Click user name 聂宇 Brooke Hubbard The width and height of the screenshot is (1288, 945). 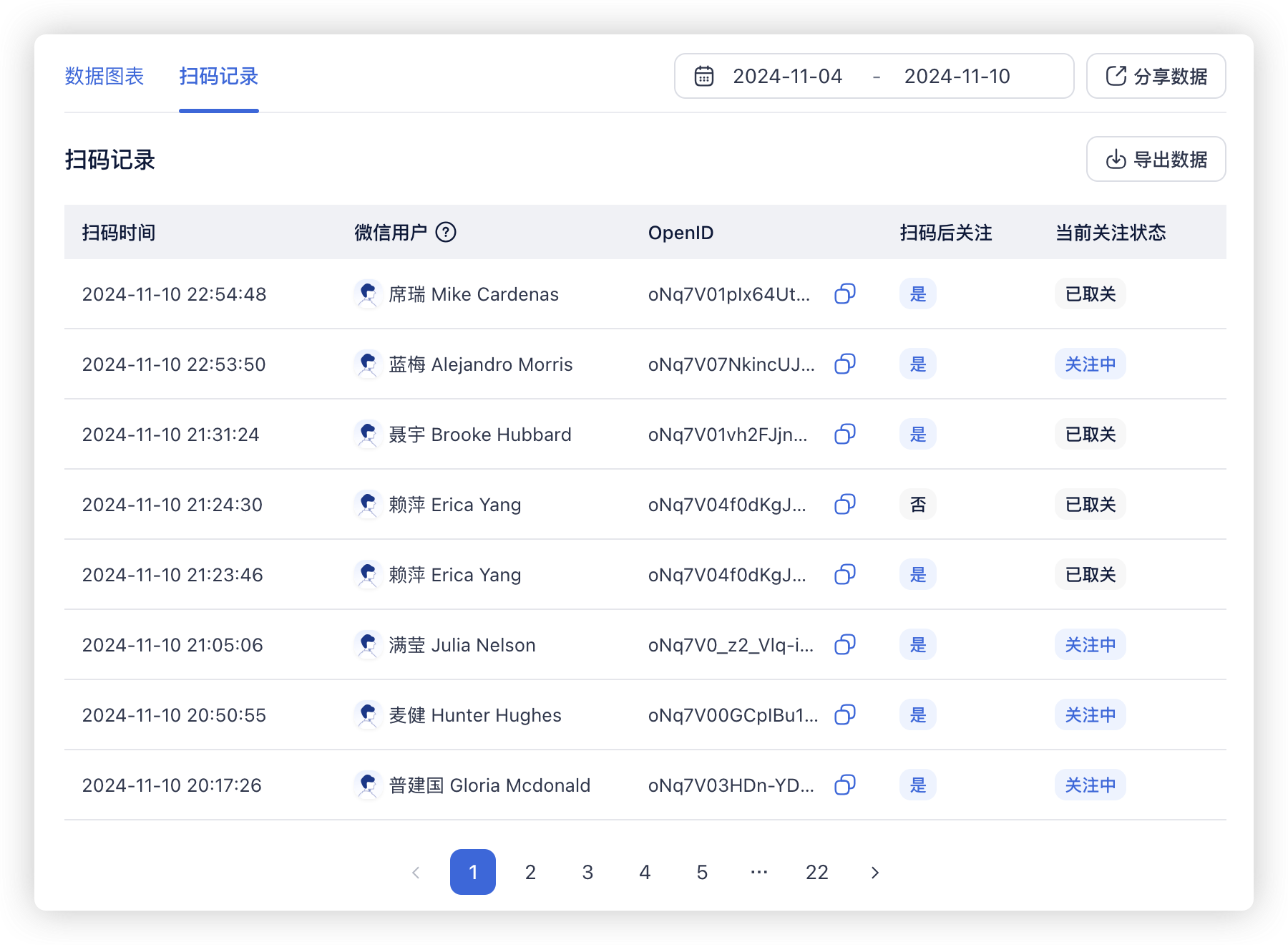pyautogui.click(x=480, y=434)
